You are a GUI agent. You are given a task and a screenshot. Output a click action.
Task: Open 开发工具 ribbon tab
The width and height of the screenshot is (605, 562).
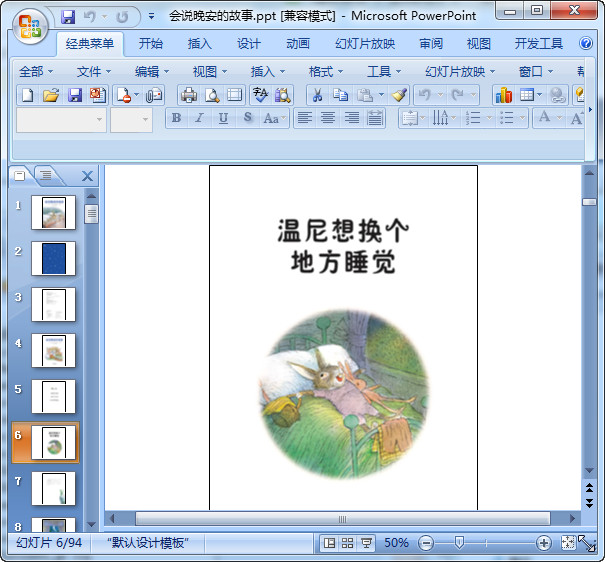[x=538, y=44]
